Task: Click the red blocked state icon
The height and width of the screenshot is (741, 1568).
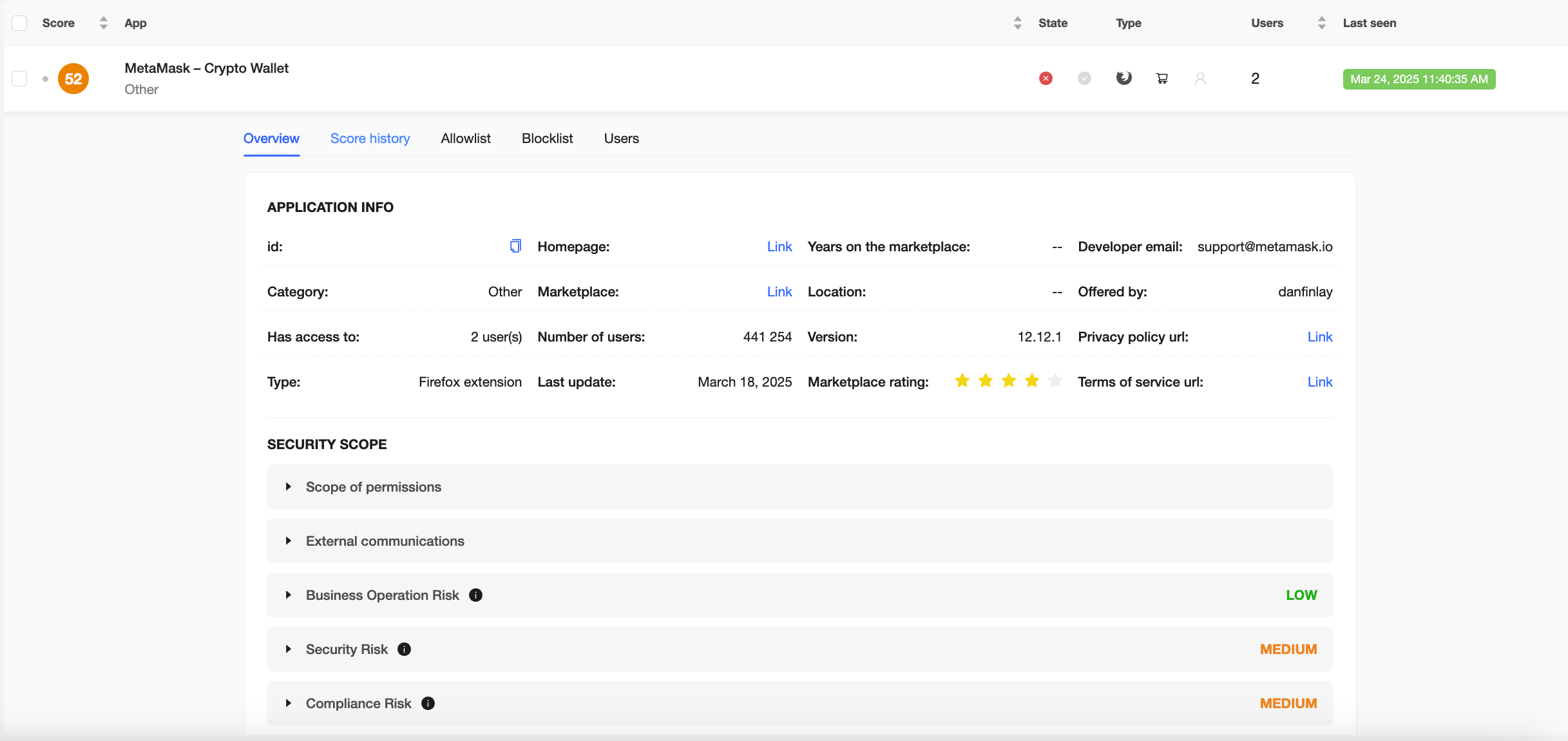Action: (x=1046, y=78)
